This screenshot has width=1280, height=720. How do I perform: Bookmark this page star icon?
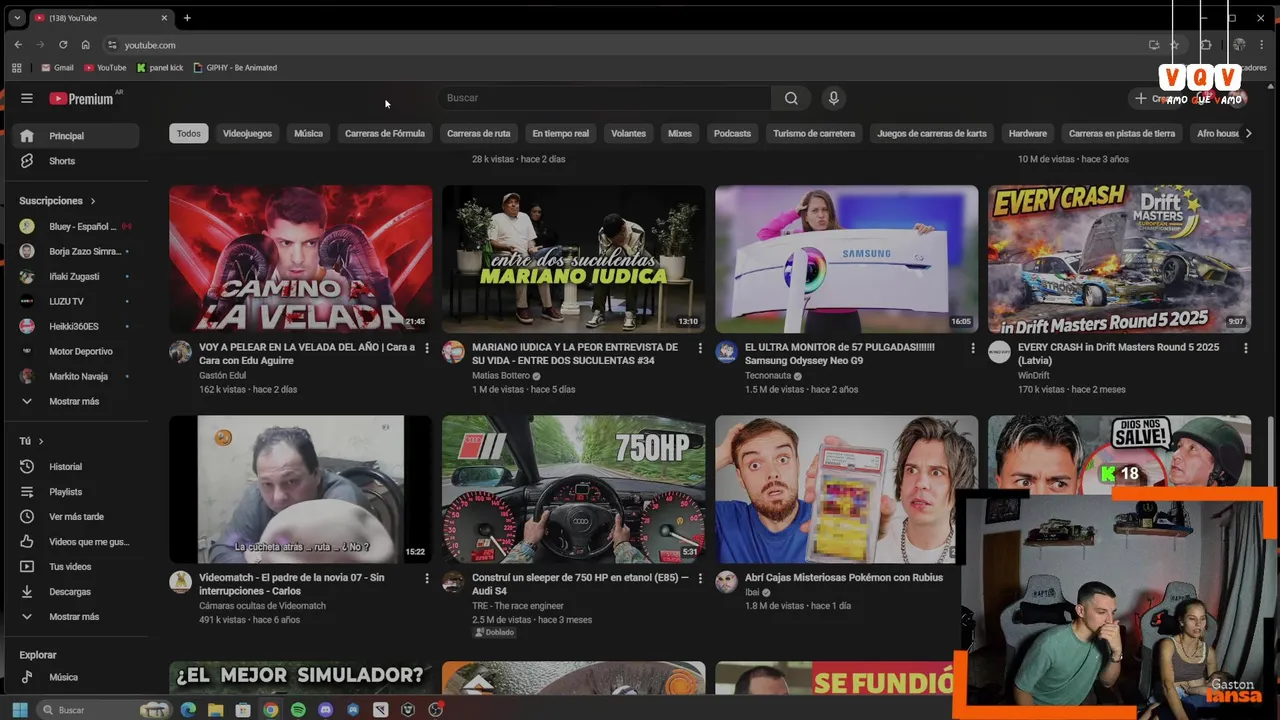[1174, 45]
